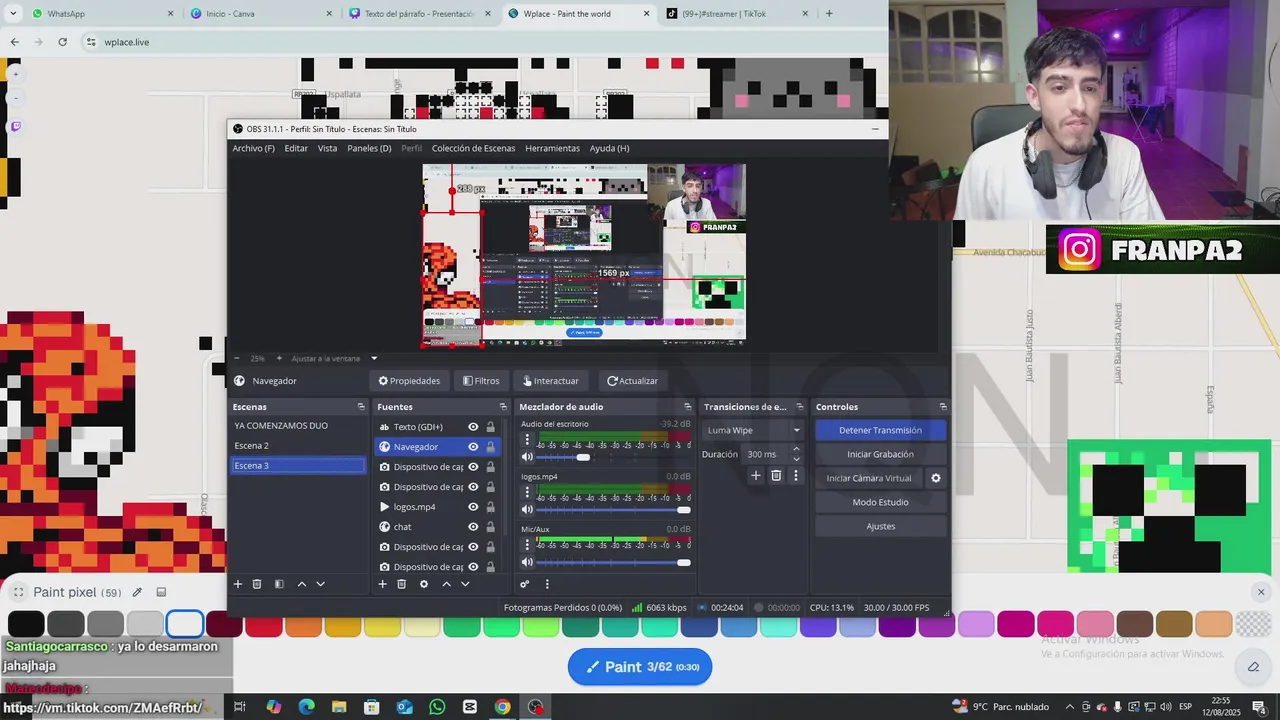
Task: Open Propiedades for the selected source
Action: click(409, 381)
